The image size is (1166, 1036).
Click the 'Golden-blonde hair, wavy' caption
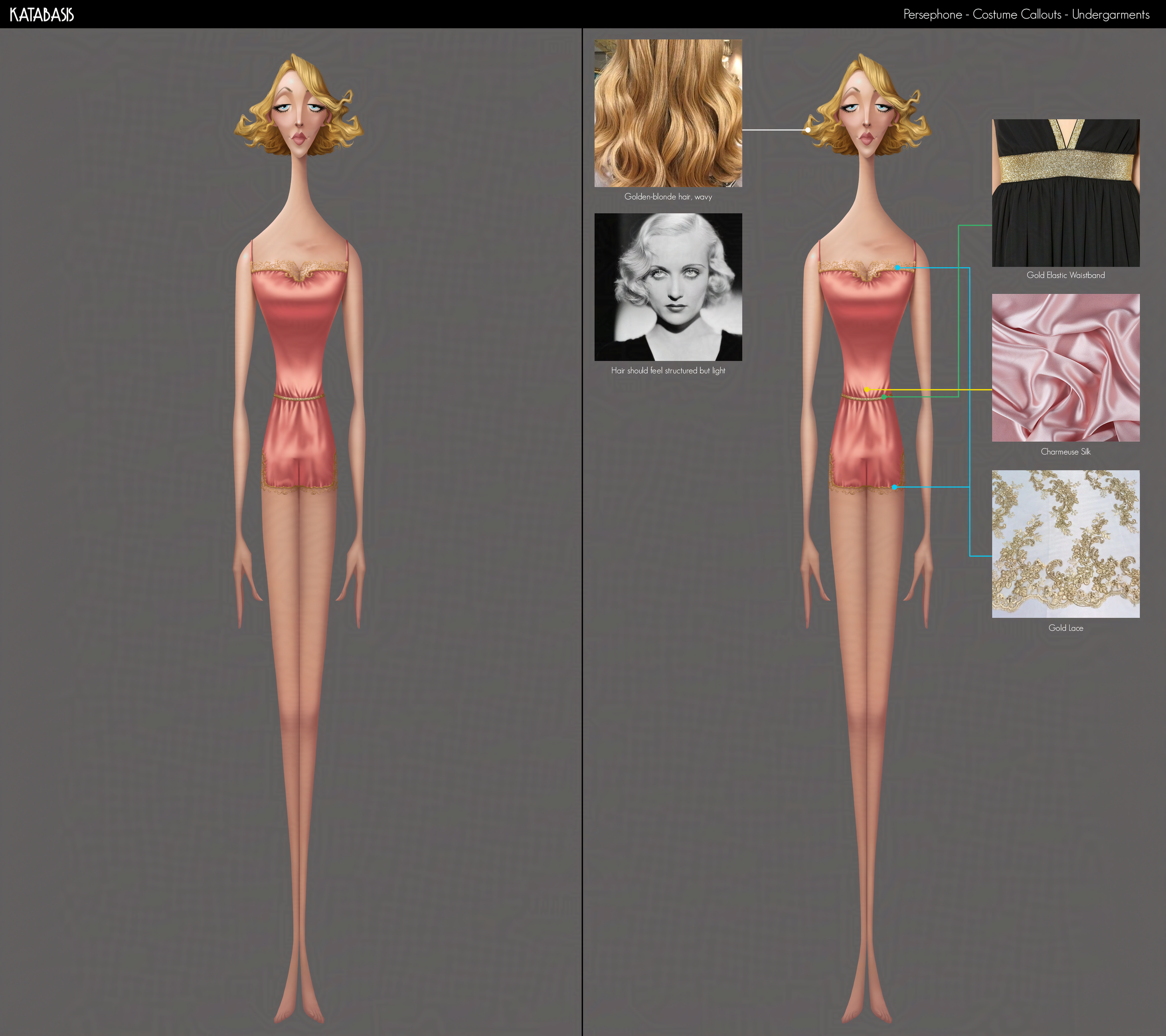point(668,197)
